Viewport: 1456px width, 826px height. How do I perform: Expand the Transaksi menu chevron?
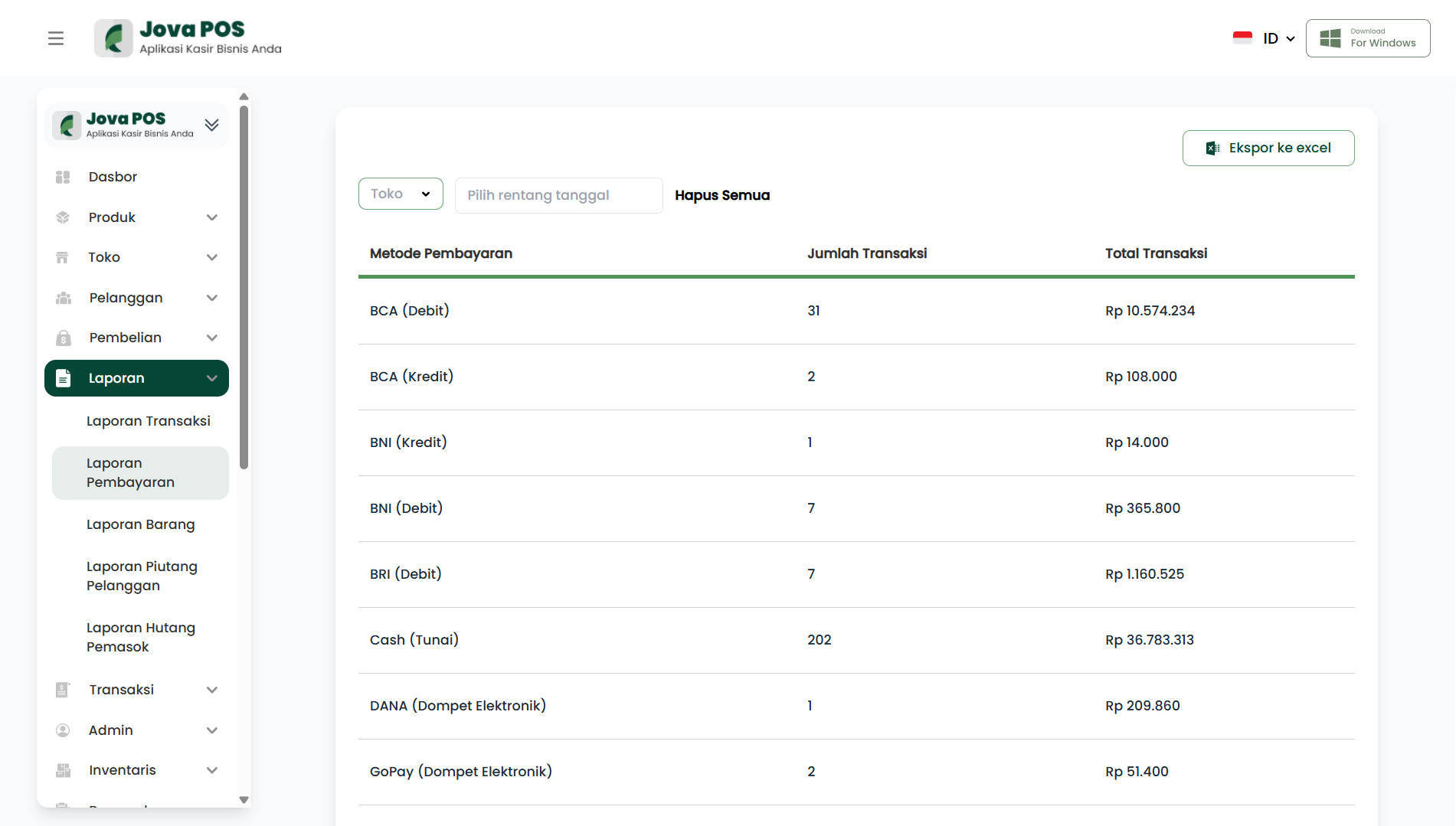click(212, 690)
